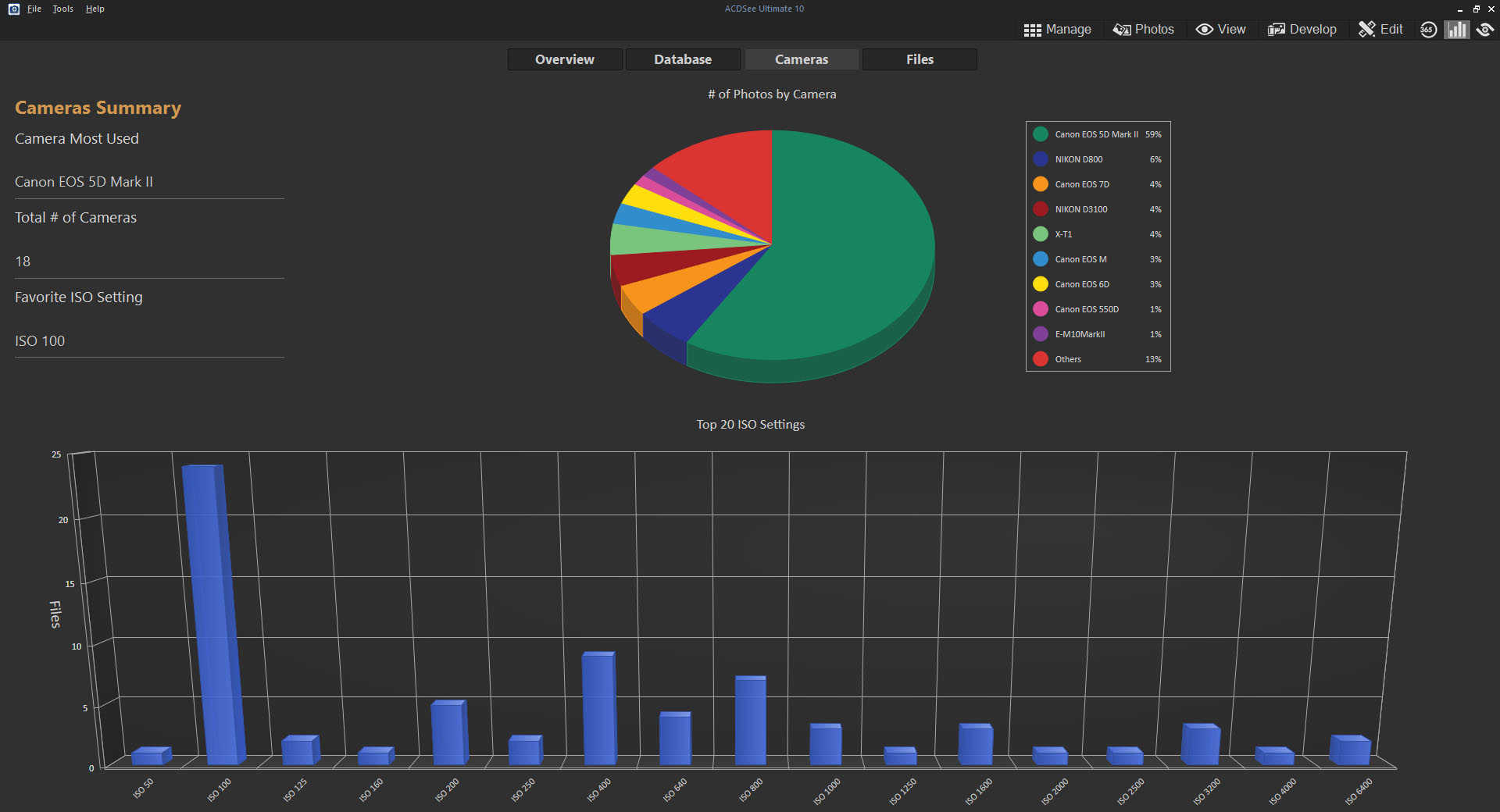Switch to Photos mode
The width and height of the screenshot is (1500, 812).
[1144, 30]
